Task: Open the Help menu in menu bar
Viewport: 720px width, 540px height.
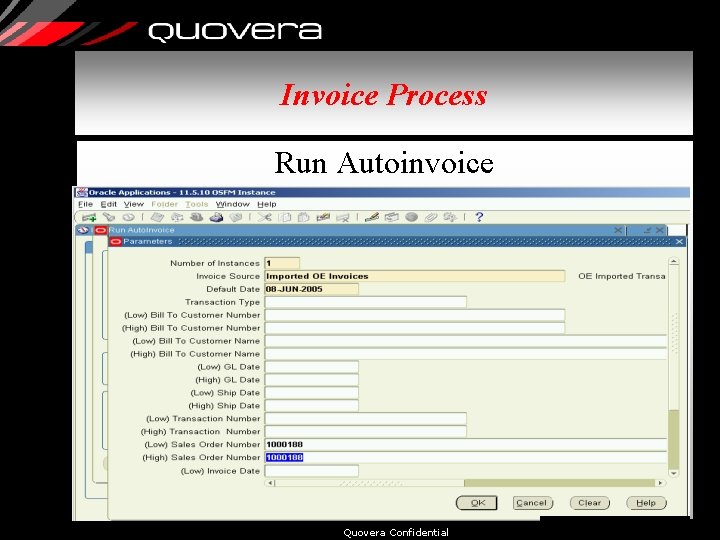Action: tap(267, 204)
